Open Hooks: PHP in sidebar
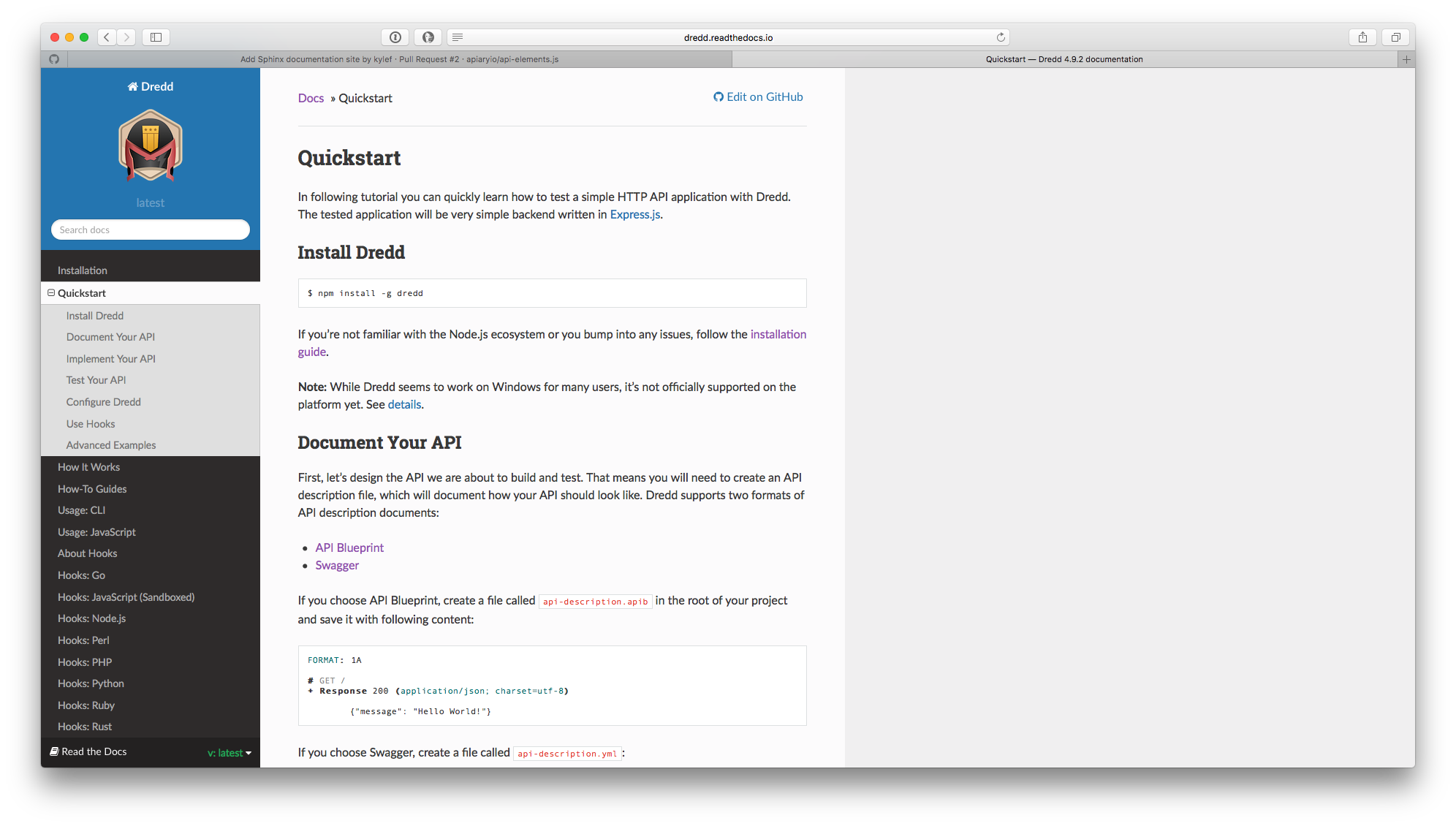1456x826 pixels. [x=85, y=662]
